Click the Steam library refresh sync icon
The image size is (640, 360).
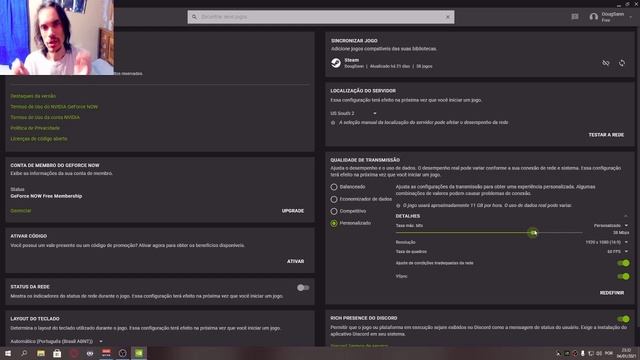[622, 63]
